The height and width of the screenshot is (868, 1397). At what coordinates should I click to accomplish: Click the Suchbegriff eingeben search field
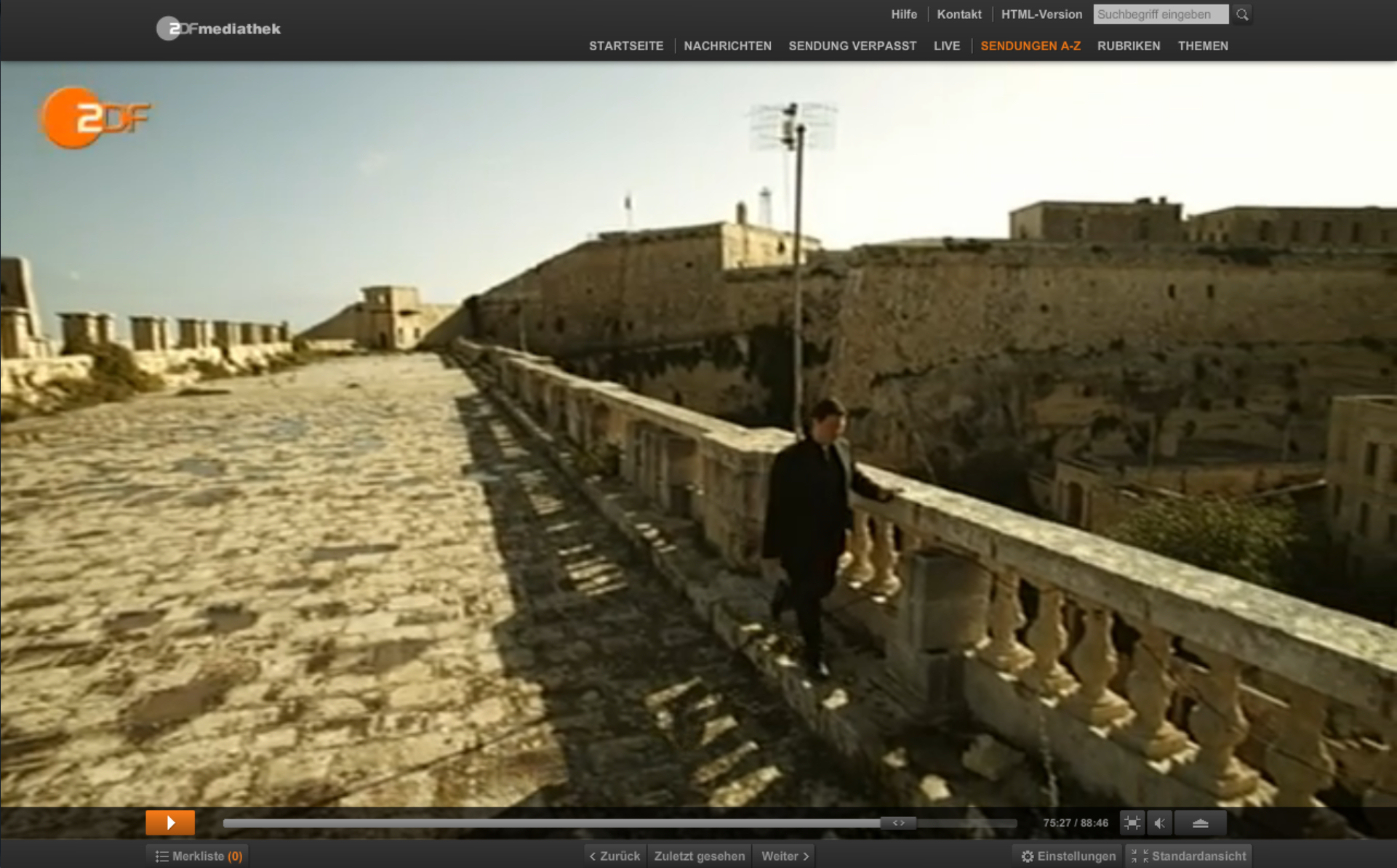[1160, 15]
